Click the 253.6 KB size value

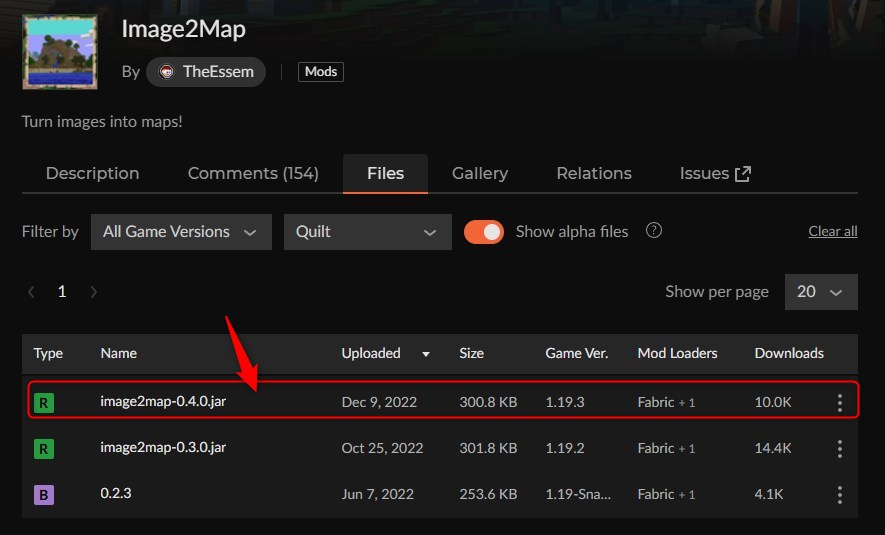(488, 494)
